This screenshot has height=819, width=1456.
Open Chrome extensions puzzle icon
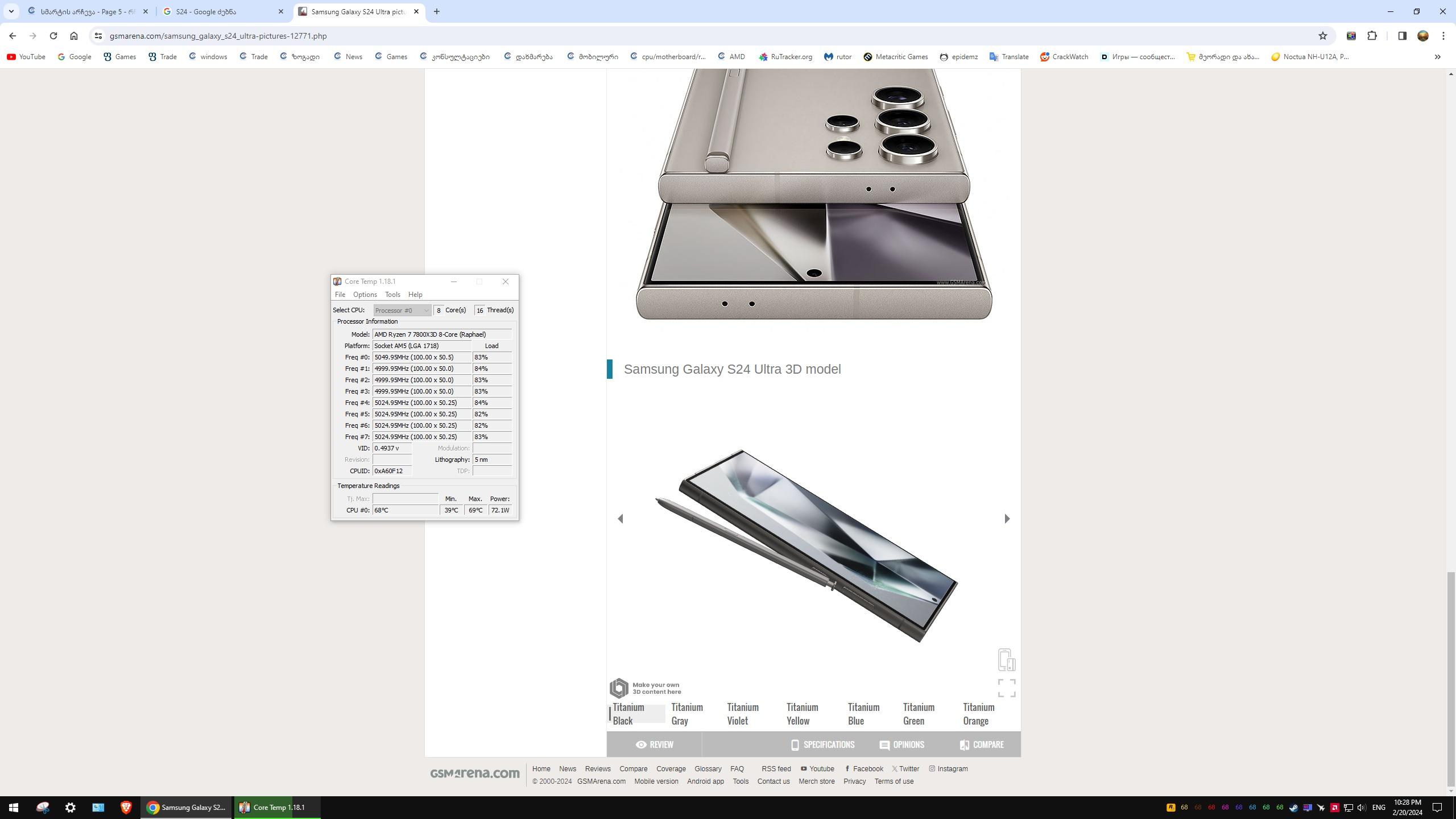click(1372, 36)
